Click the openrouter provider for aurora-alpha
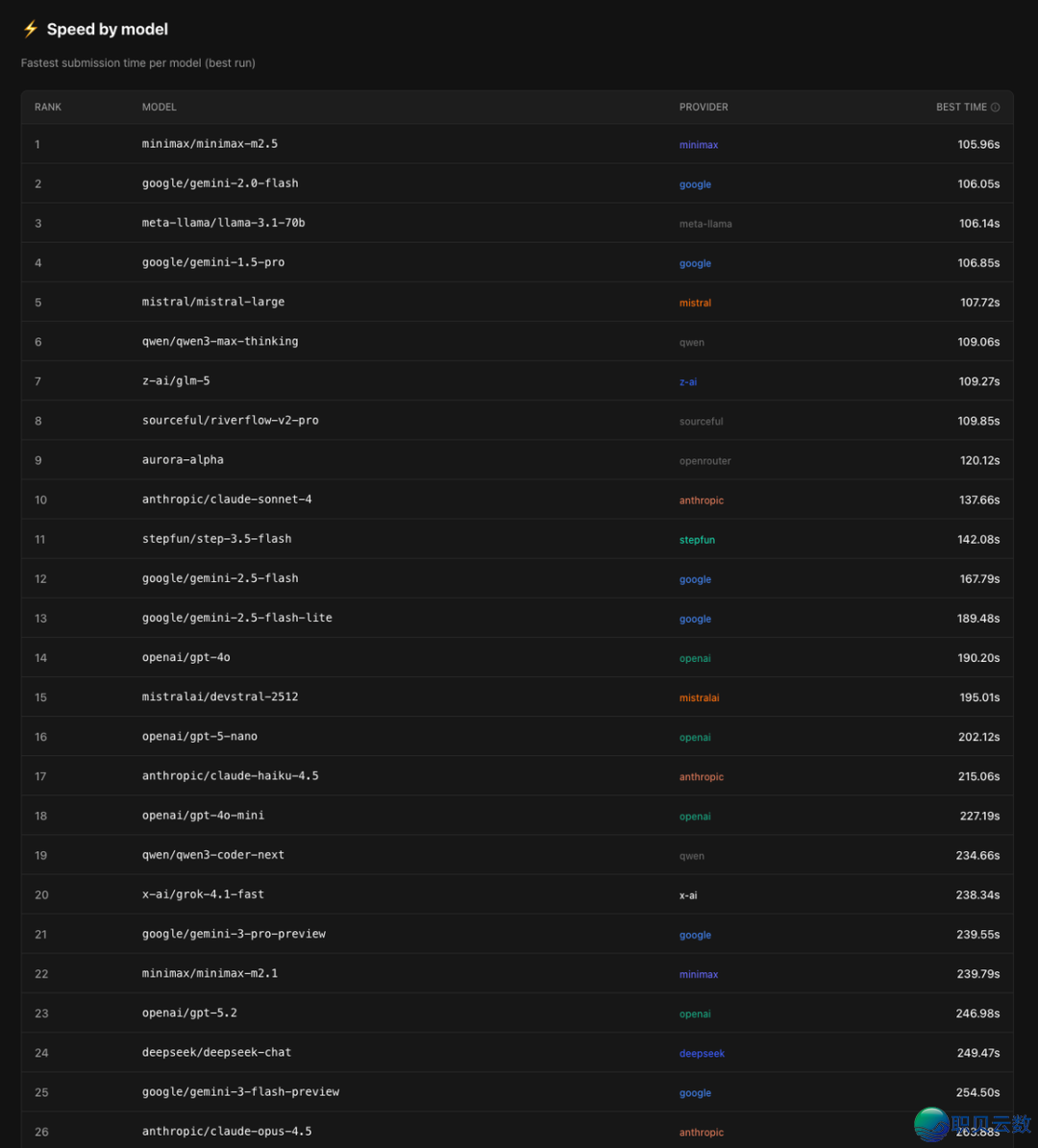 click(704, 461)
